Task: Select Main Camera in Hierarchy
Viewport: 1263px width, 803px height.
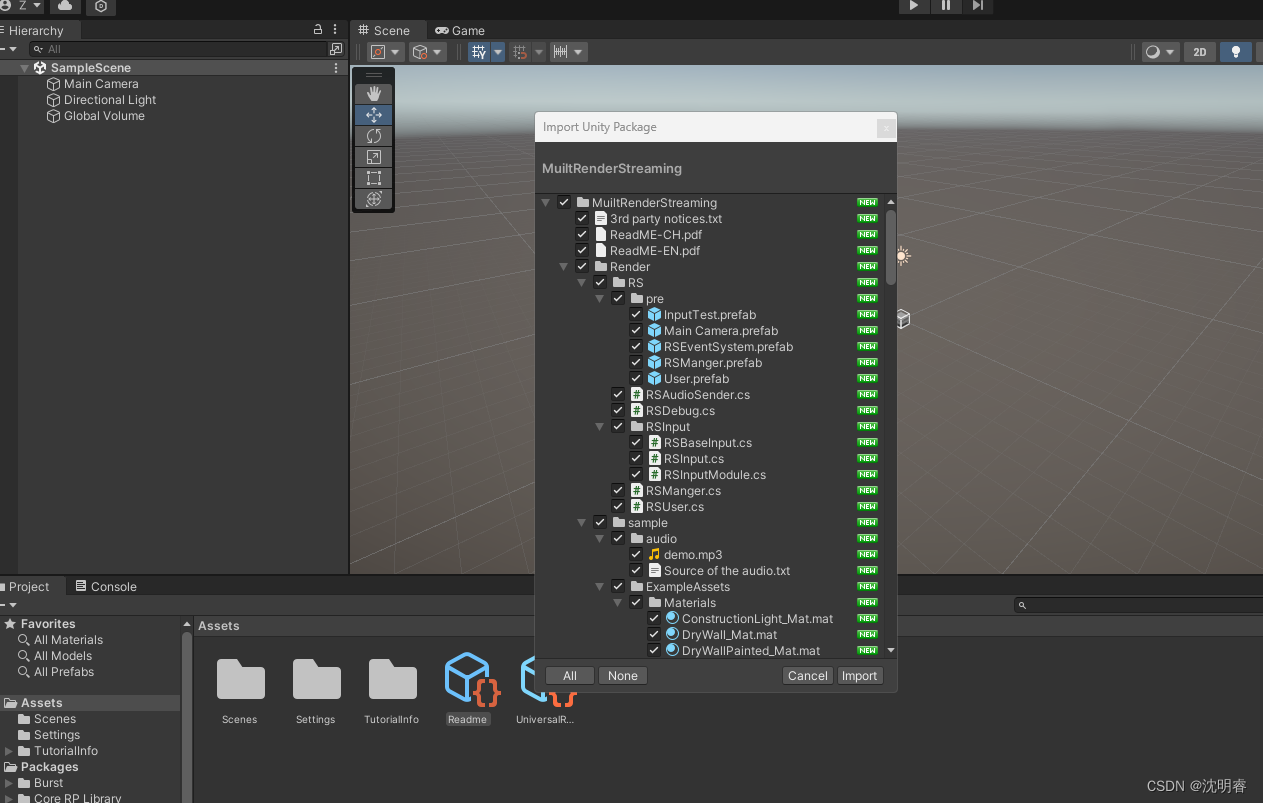Action: [101, 84]
